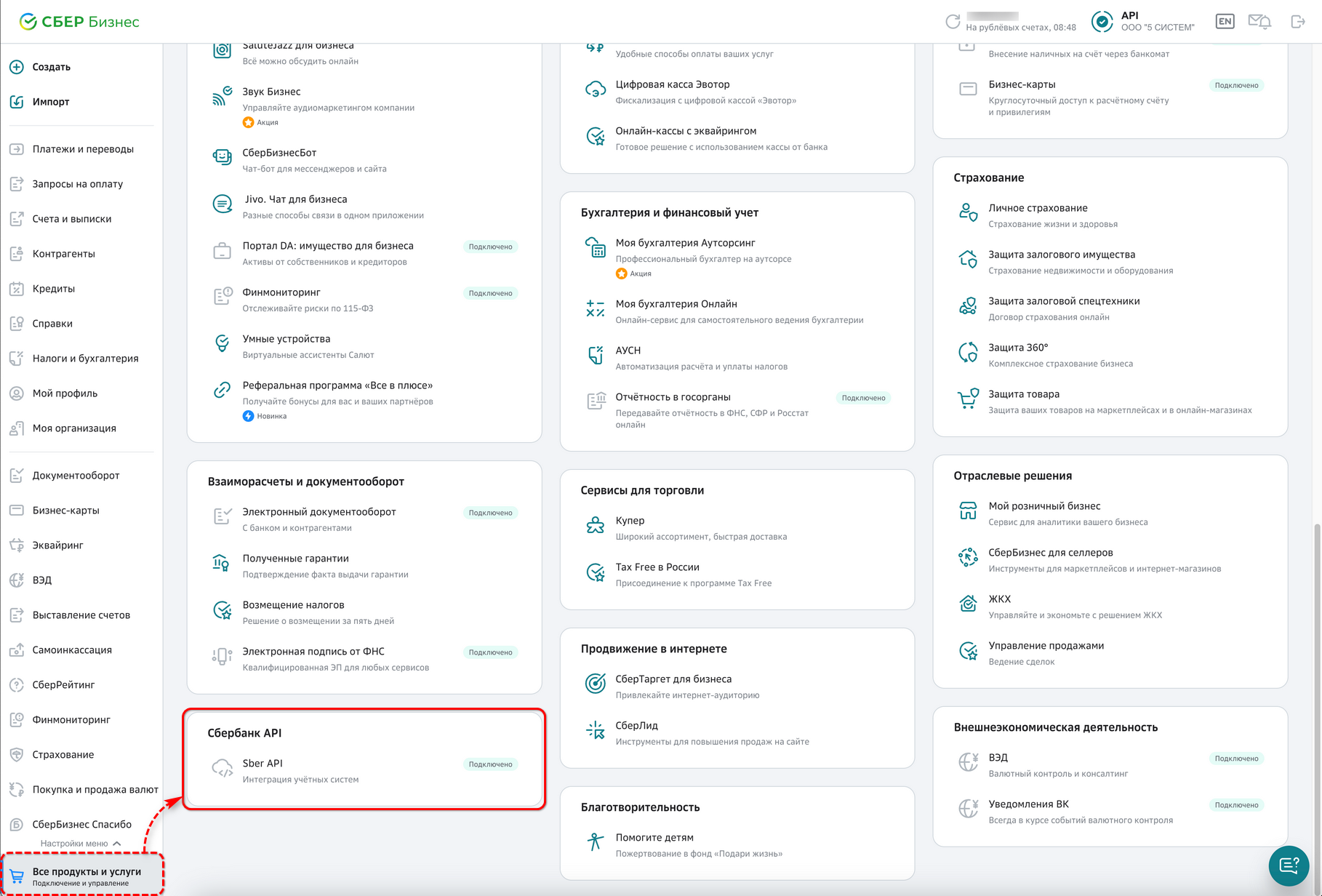Screen dimensions: 1322x896
Task: Open Отчётность в госорганы service
Action: [x=737, y=412]
